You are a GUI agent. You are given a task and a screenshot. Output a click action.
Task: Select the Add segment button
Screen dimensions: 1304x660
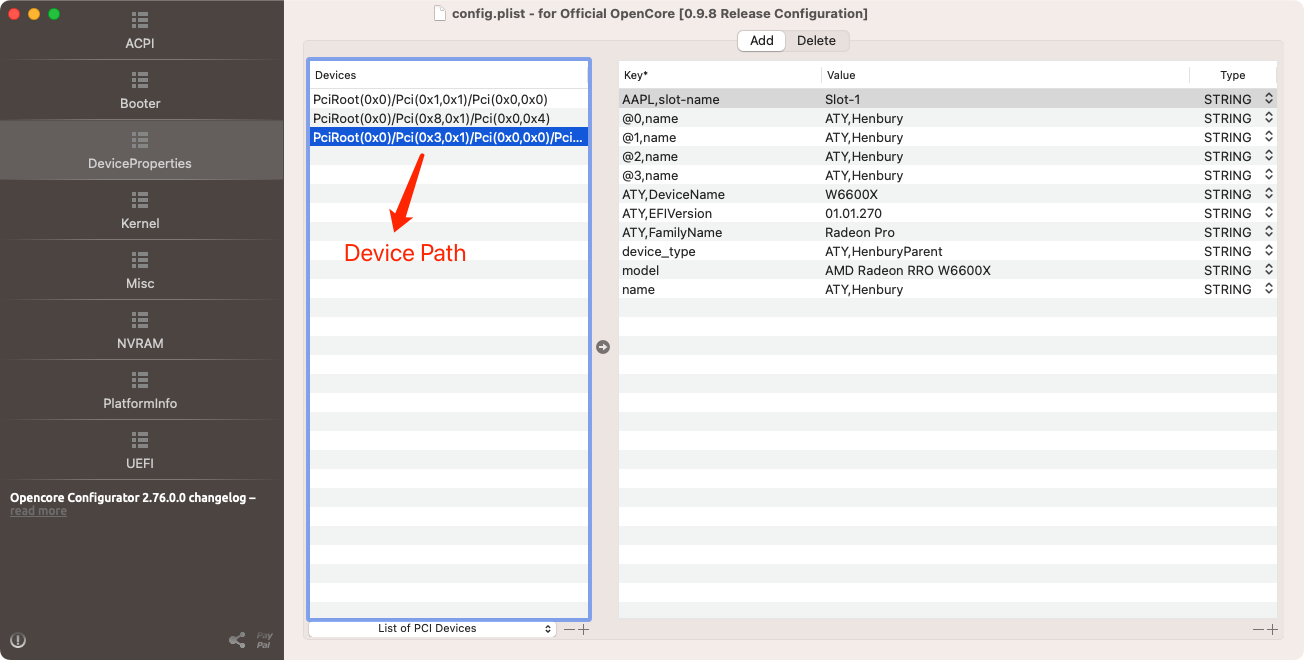click(762, 41)
